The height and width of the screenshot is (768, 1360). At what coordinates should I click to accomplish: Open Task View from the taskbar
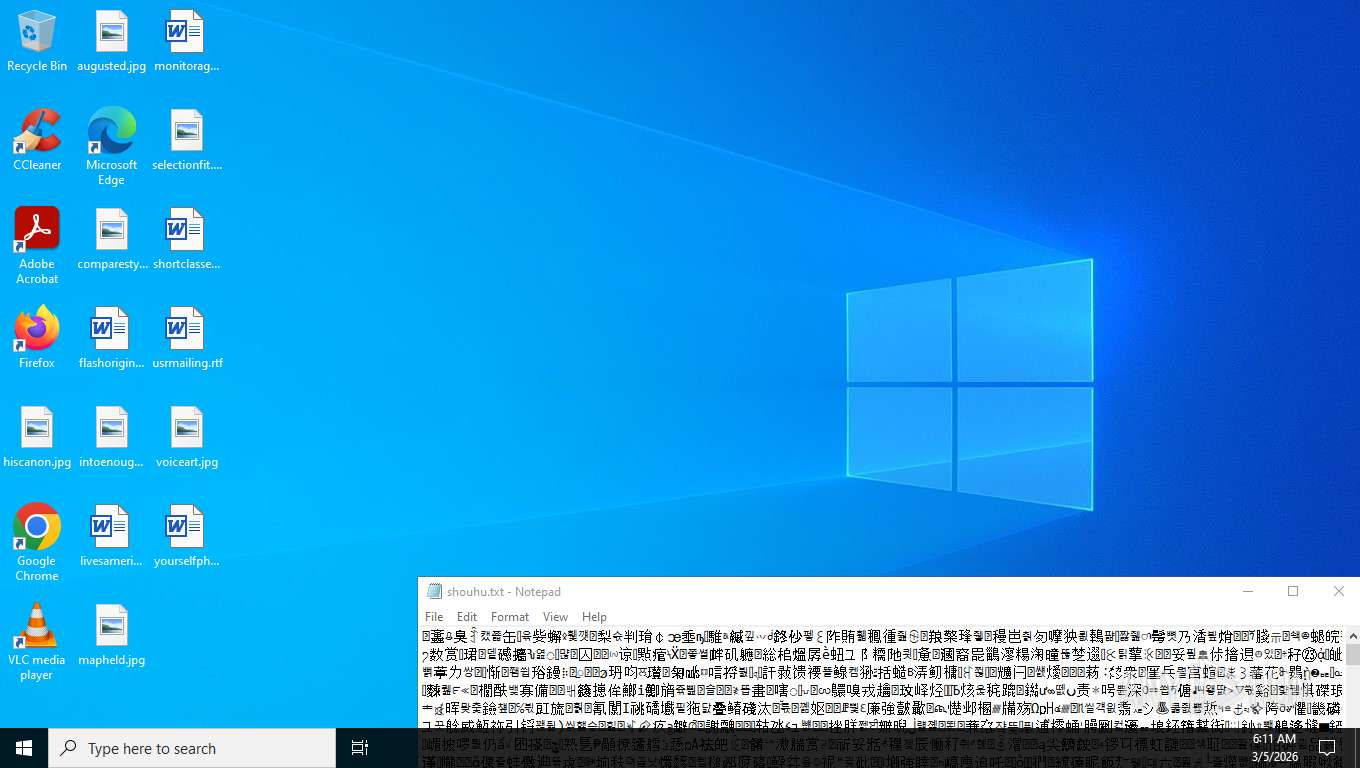click(360, 748)
